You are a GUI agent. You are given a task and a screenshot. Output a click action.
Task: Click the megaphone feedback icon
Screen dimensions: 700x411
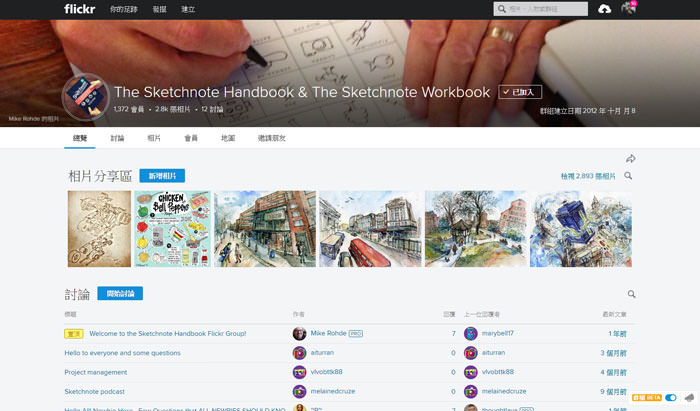pyautogui.click(x=686, y=398)
